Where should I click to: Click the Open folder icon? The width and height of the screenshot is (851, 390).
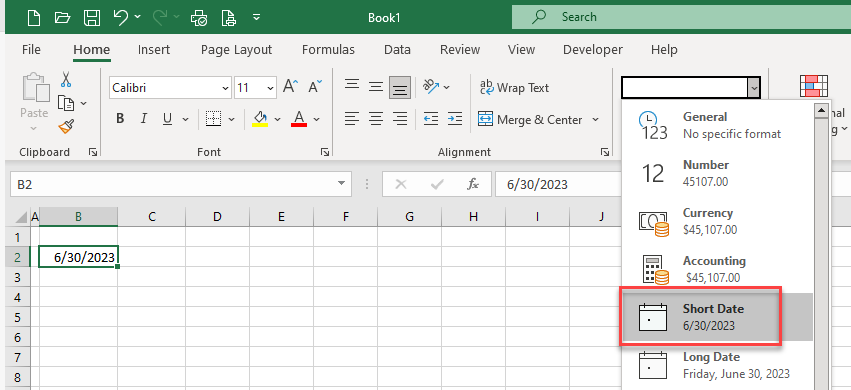pos(62,18)
